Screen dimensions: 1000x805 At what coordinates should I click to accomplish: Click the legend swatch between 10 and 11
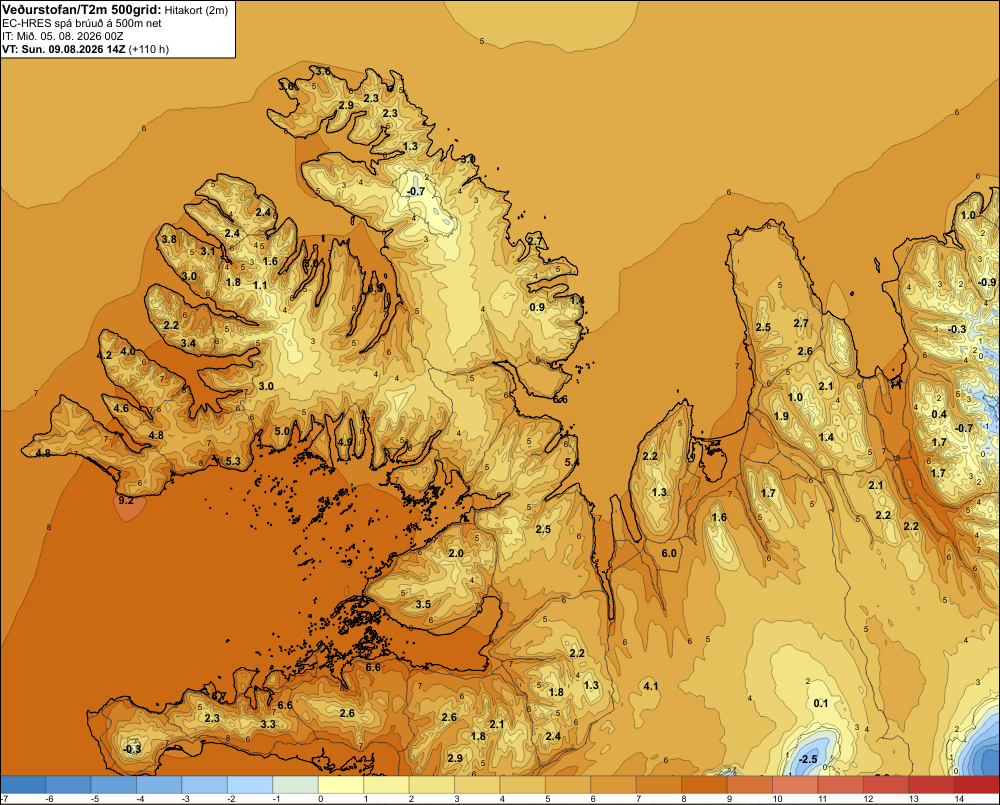(x=795, y=785)
